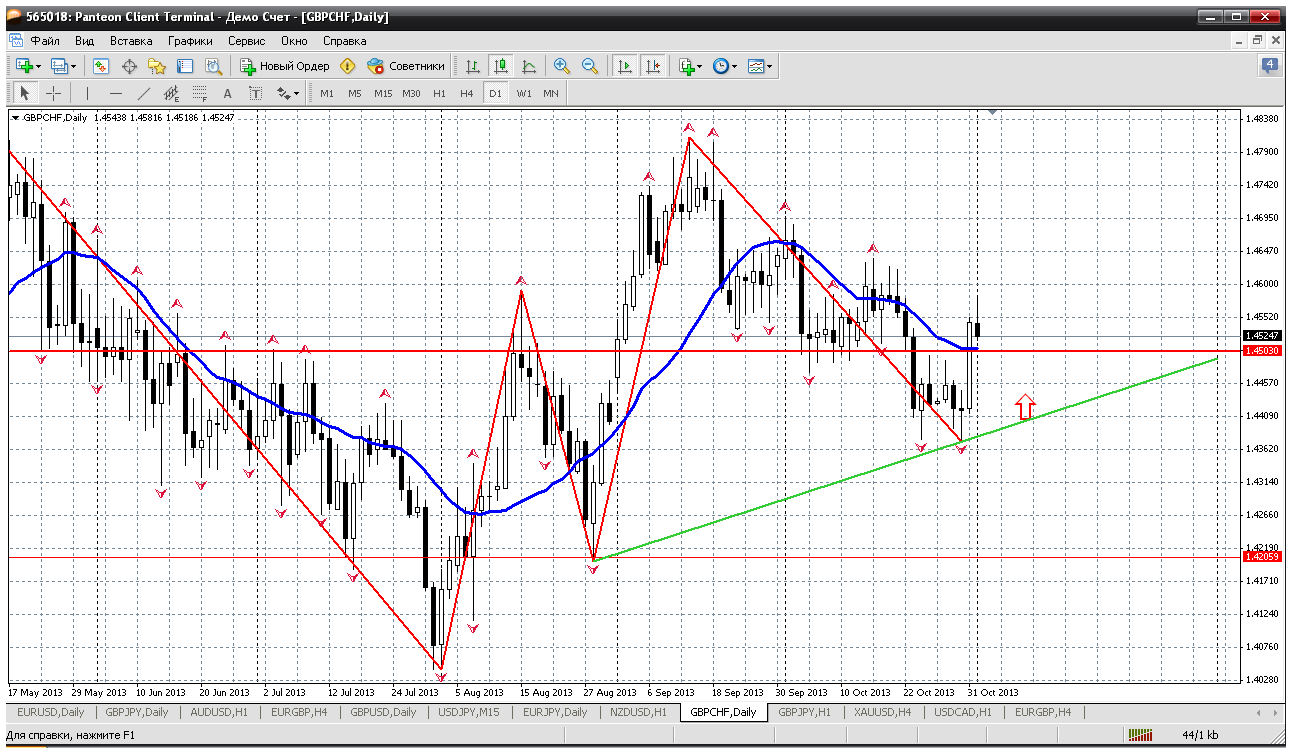Viewport: 1289px width, 748px height.
Task: Click the M5 timeframe button
Action: (x=355, y=93)
